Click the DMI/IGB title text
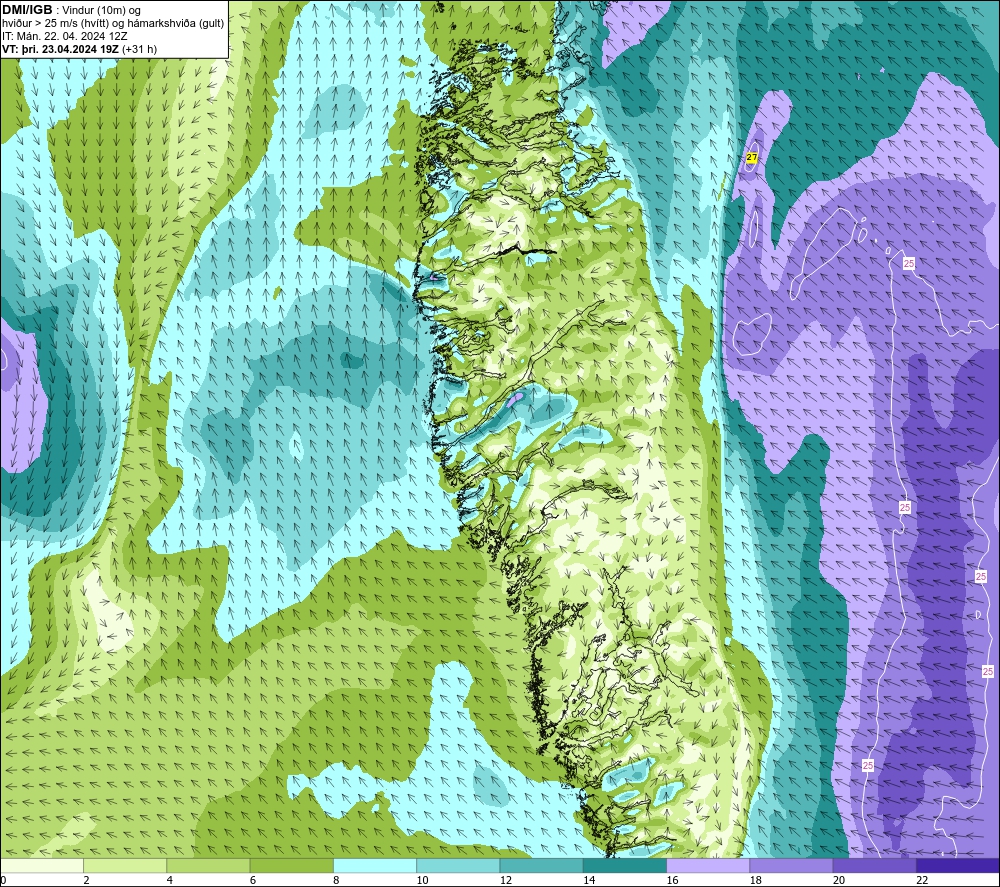This screenshot has height=887, width=1000. point(27,10)
